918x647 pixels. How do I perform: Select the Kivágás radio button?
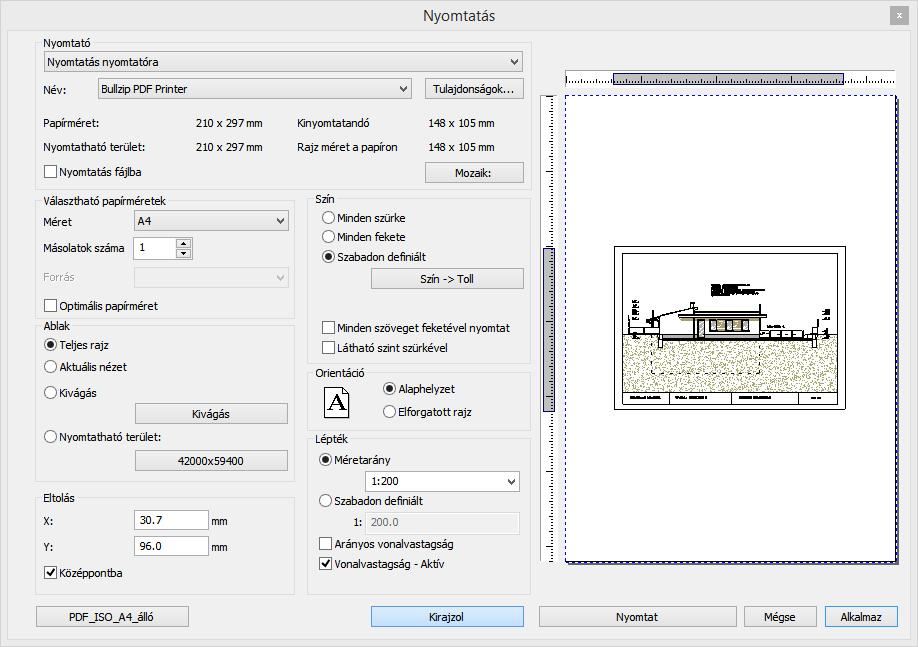[51, 393]
